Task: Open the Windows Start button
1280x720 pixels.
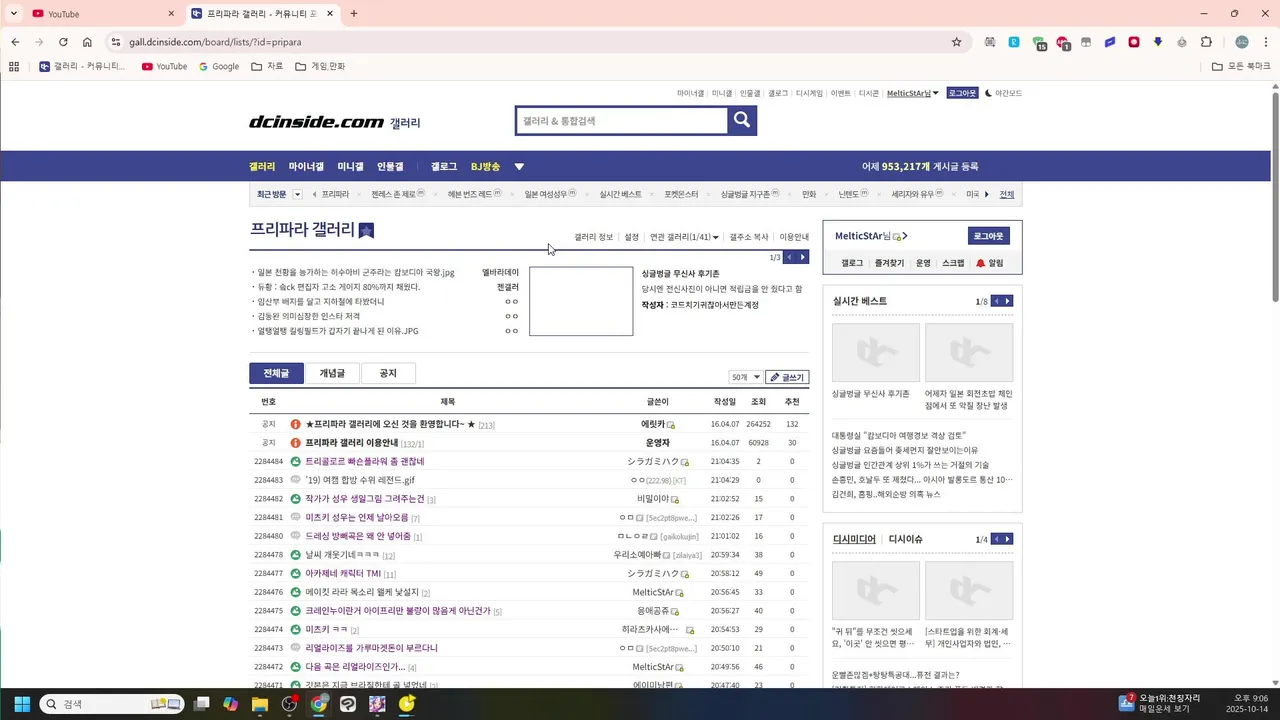Action: (22, 704)
